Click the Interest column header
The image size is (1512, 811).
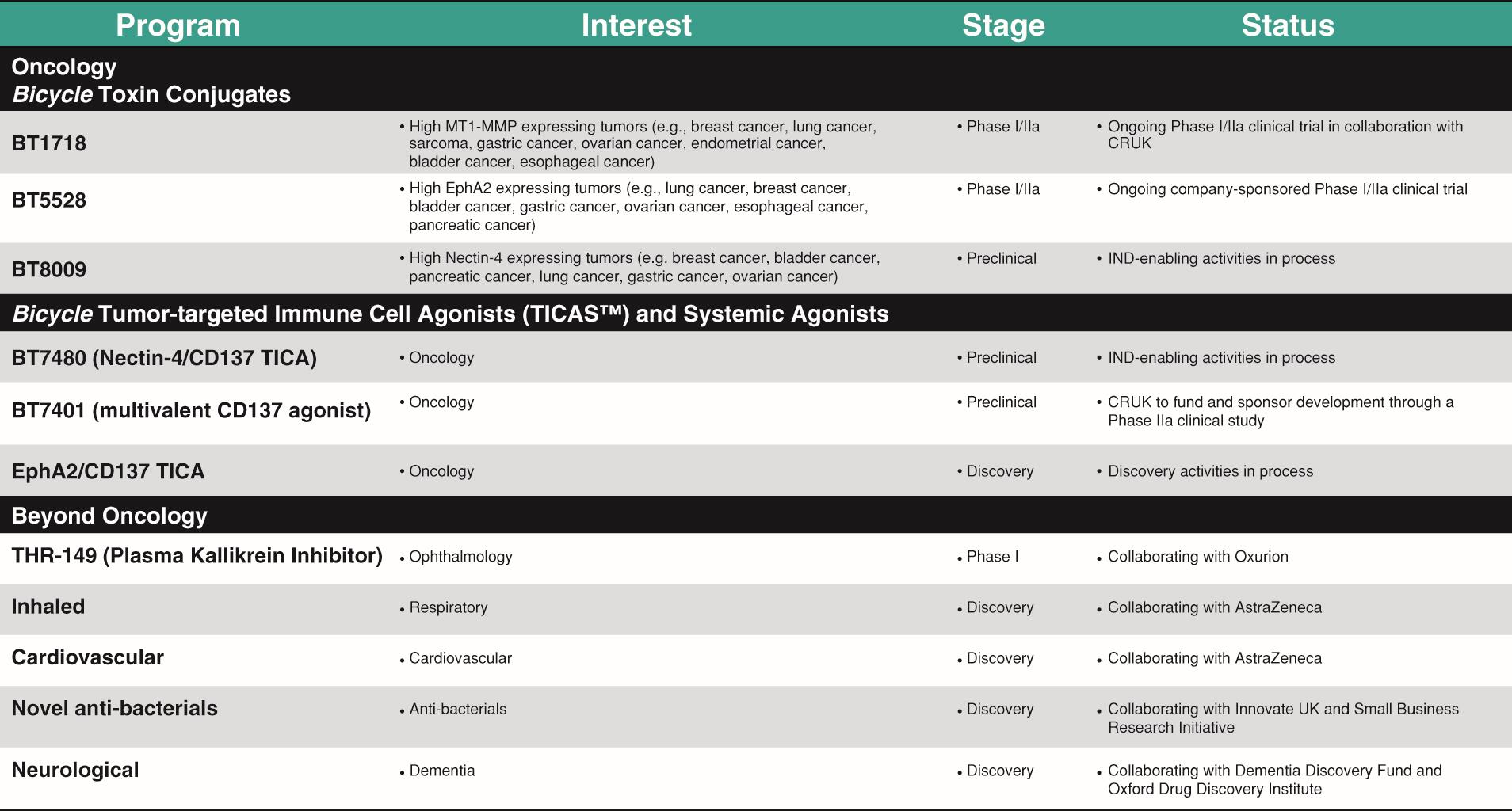pyautogui.click(x=636, y=25)
